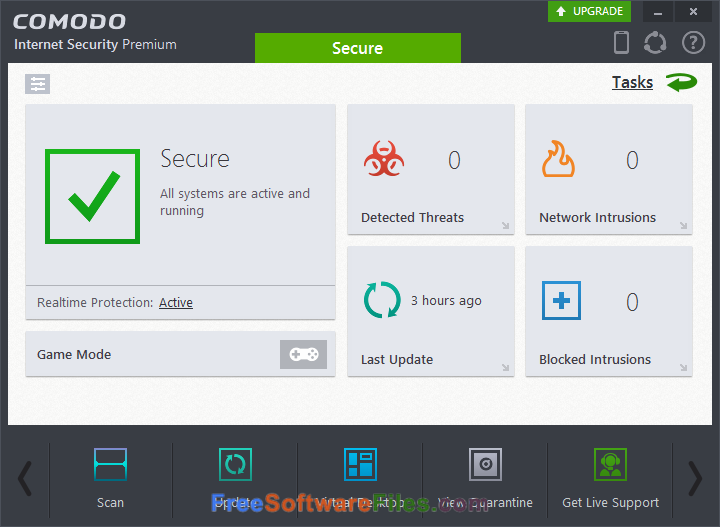Run the Update task icon
720x527 pixels.
[x=236, y=465]
